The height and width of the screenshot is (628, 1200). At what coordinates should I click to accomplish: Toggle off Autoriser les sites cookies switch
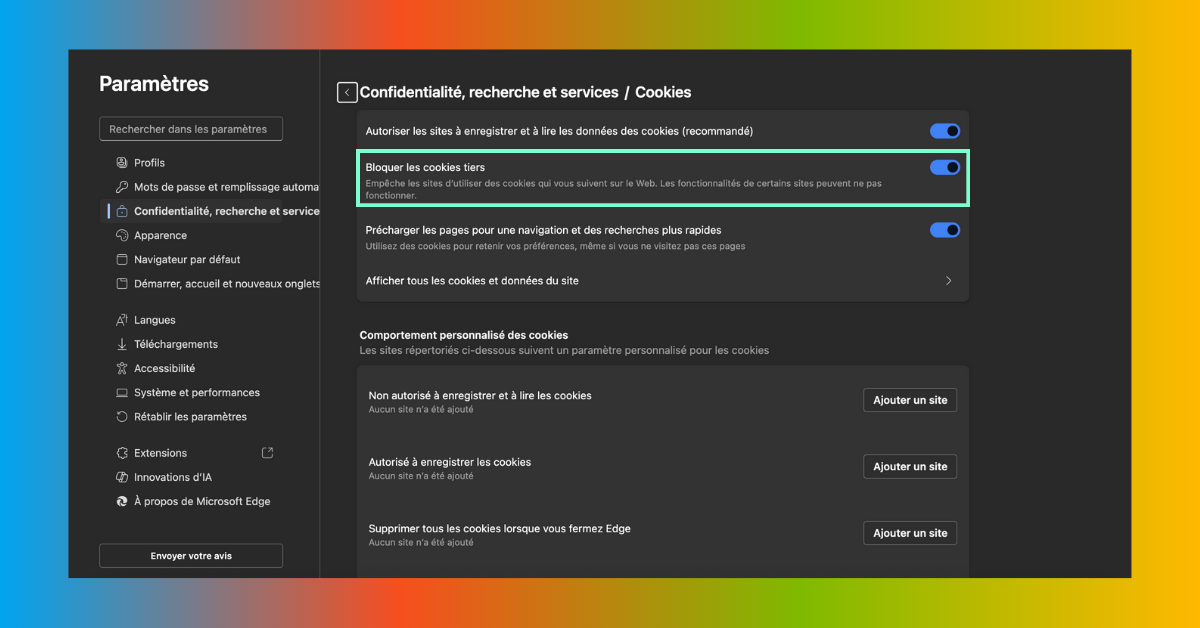[x=944, y=131]
